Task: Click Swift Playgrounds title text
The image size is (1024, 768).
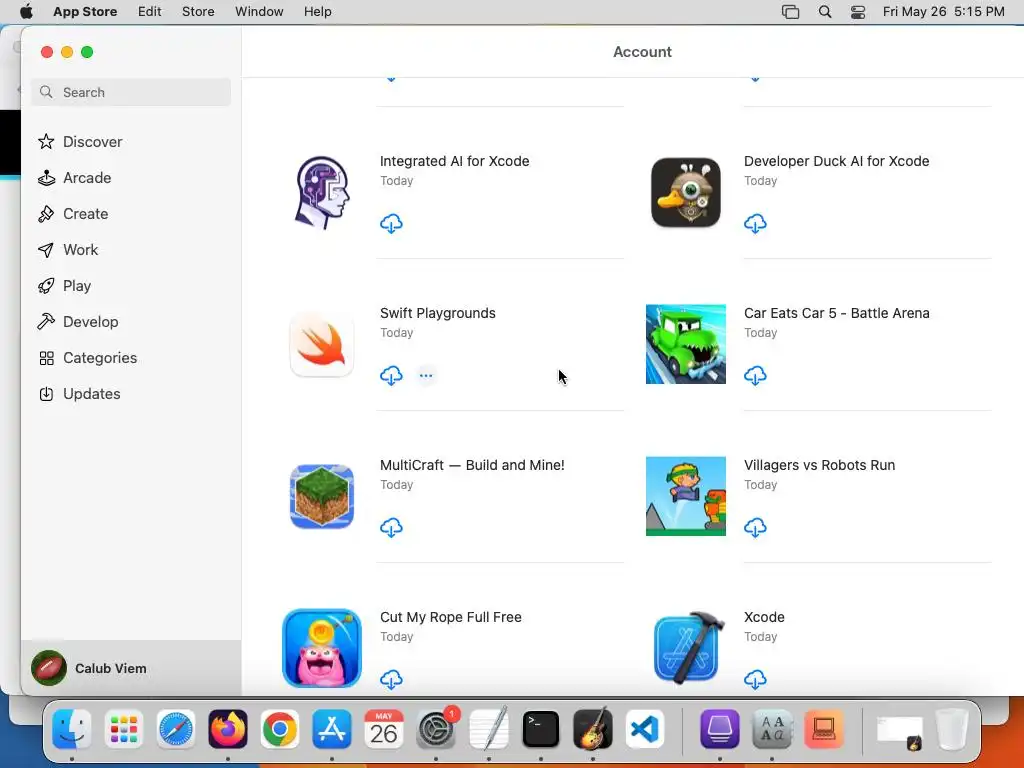Action: (x=438, y=313)
